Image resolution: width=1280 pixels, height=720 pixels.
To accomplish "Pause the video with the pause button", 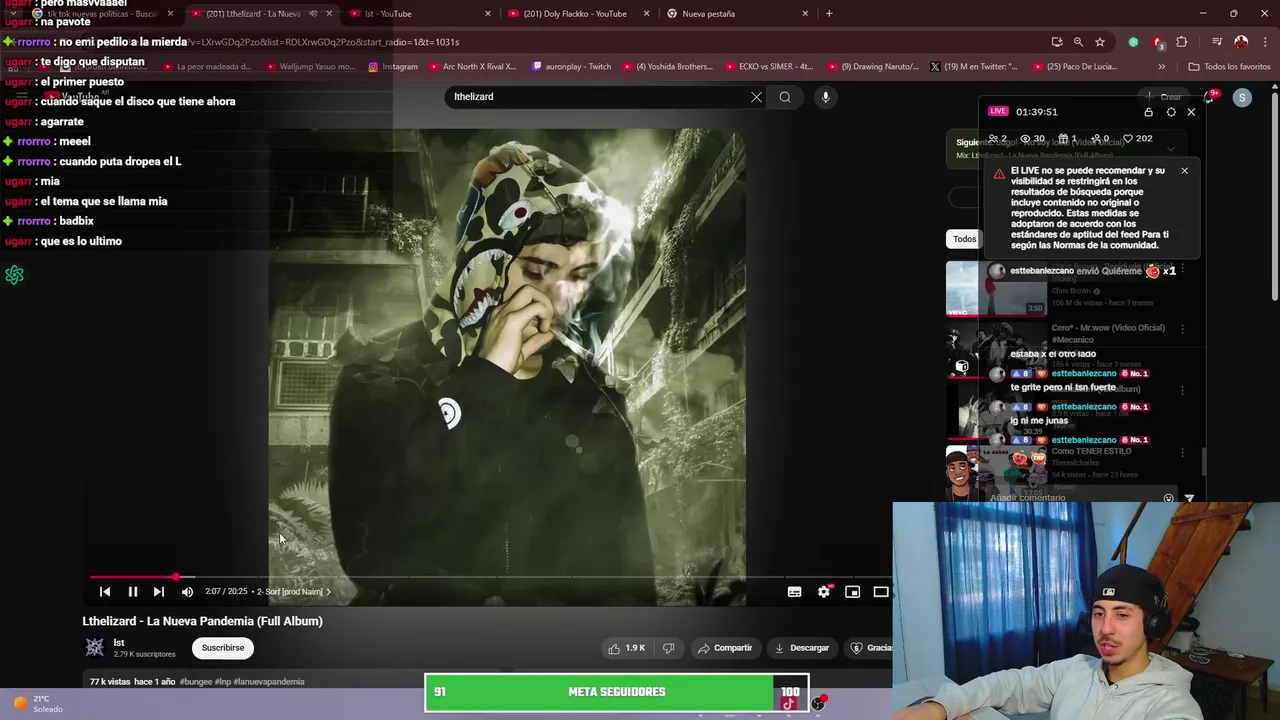I will (132, 592).
